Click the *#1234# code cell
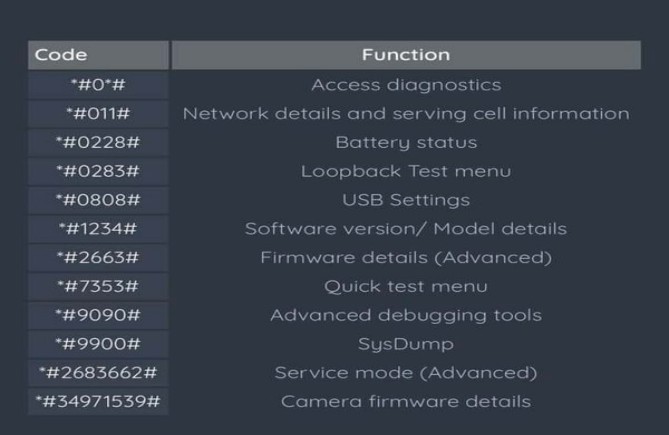Image resolution: width=669 pixels, height=435 pixels. point(99,229)
